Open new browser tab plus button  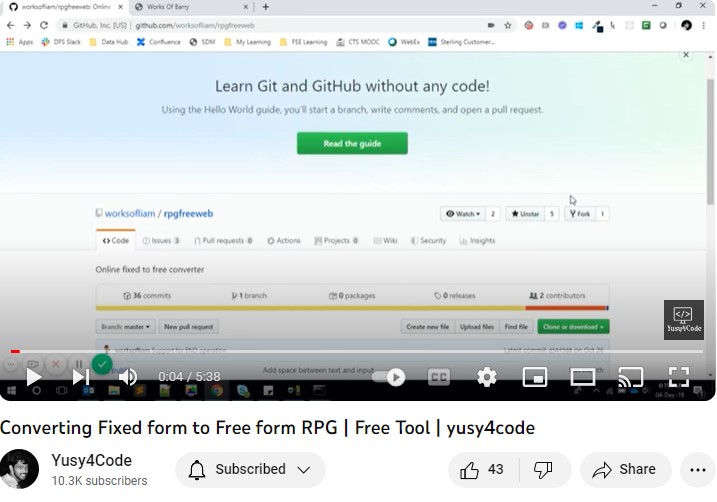coord(266,7)
